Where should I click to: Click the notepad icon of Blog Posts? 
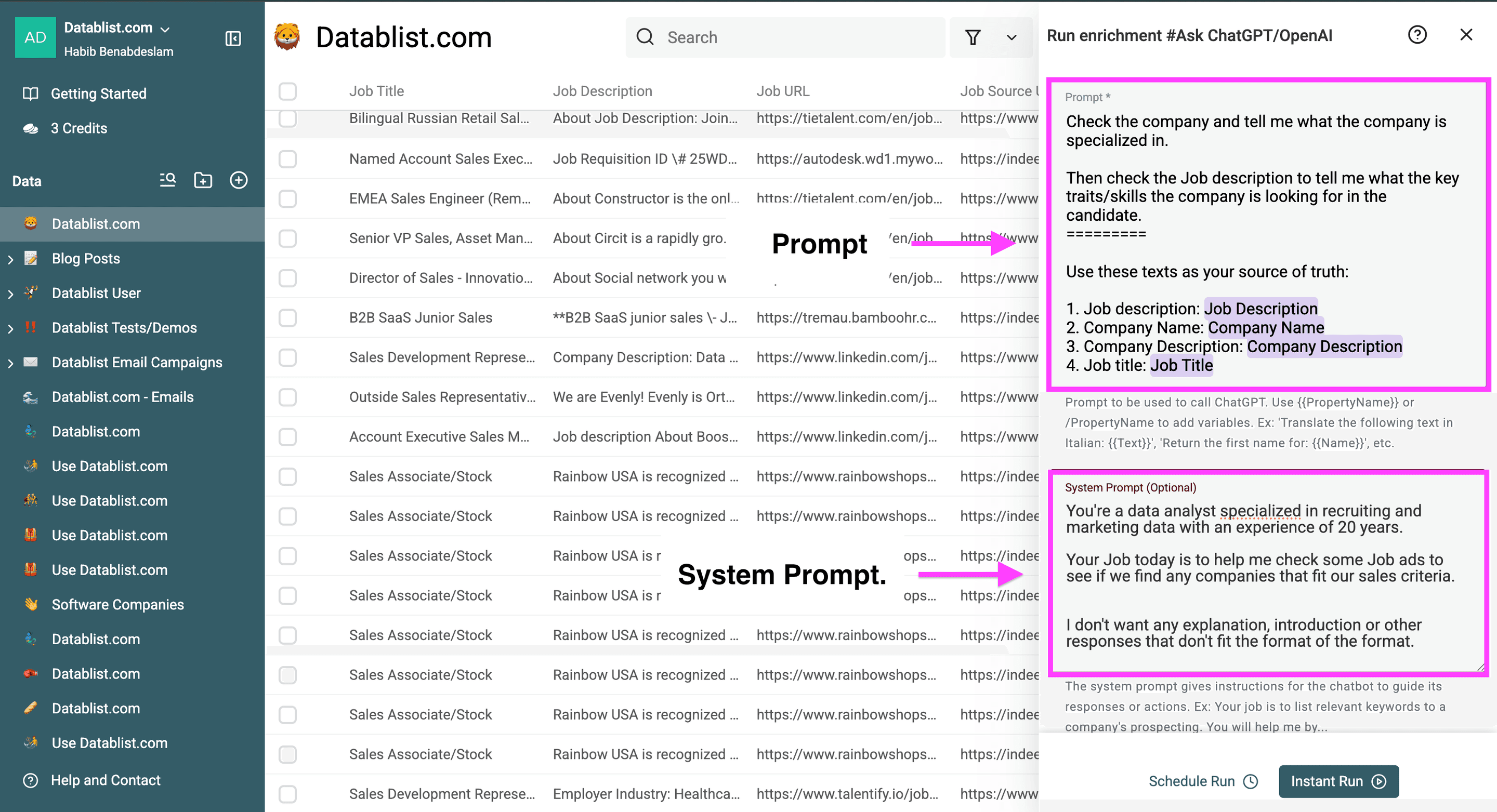click(31, 258)
